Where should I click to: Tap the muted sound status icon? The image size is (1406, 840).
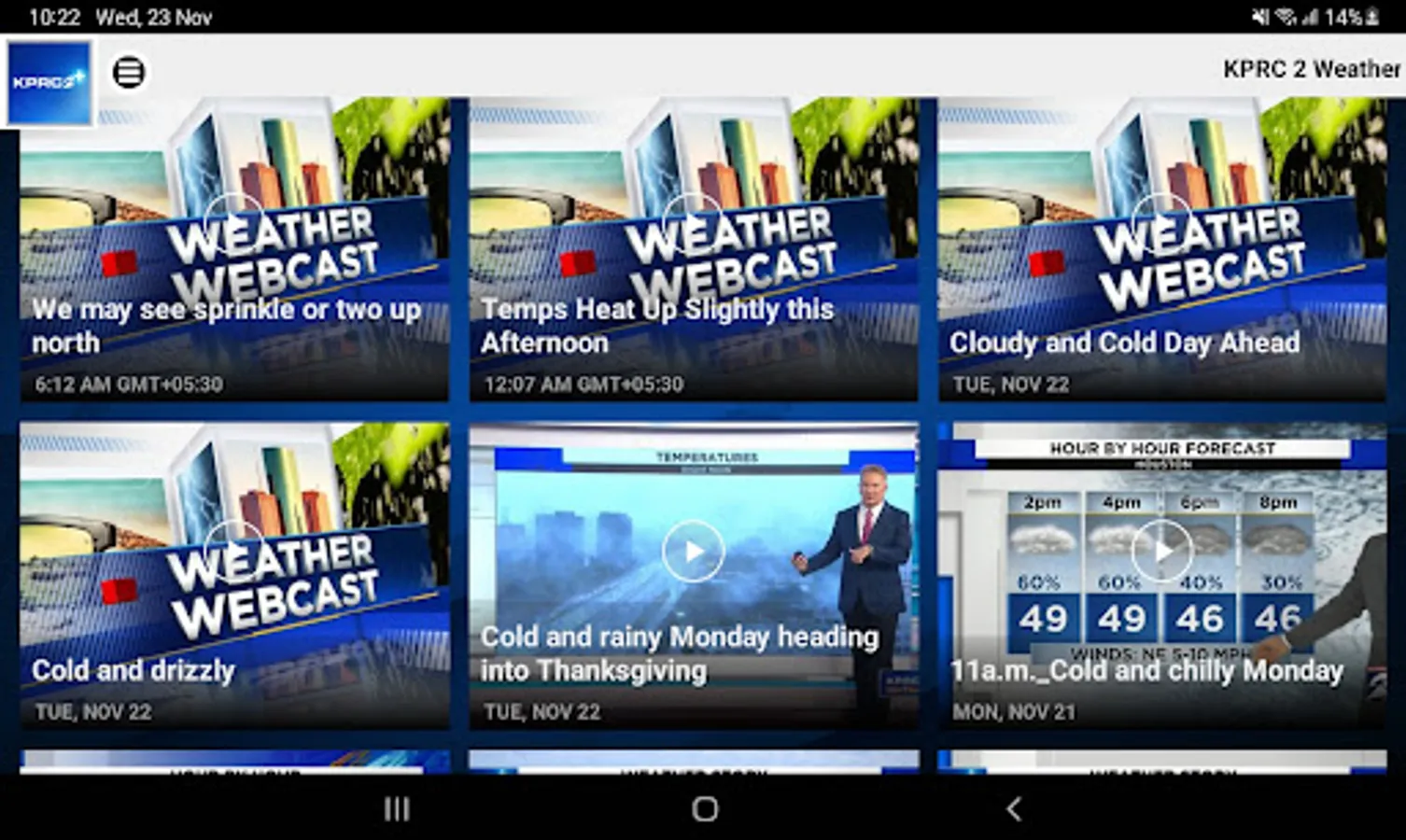[x=1260, y=17]
